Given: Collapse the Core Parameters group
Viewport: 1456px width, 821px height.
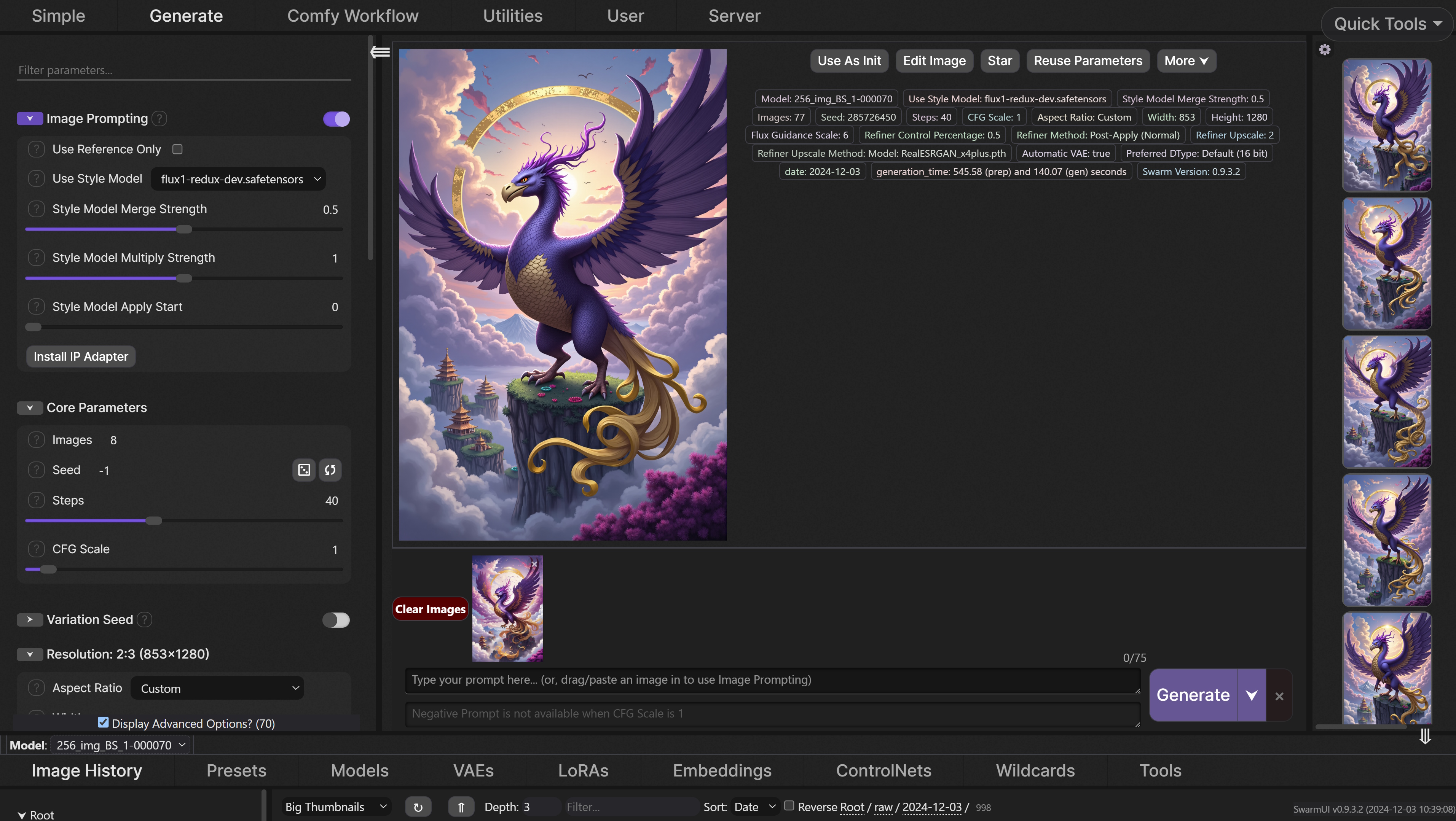Looking at the screenshot, I should 30,408.
